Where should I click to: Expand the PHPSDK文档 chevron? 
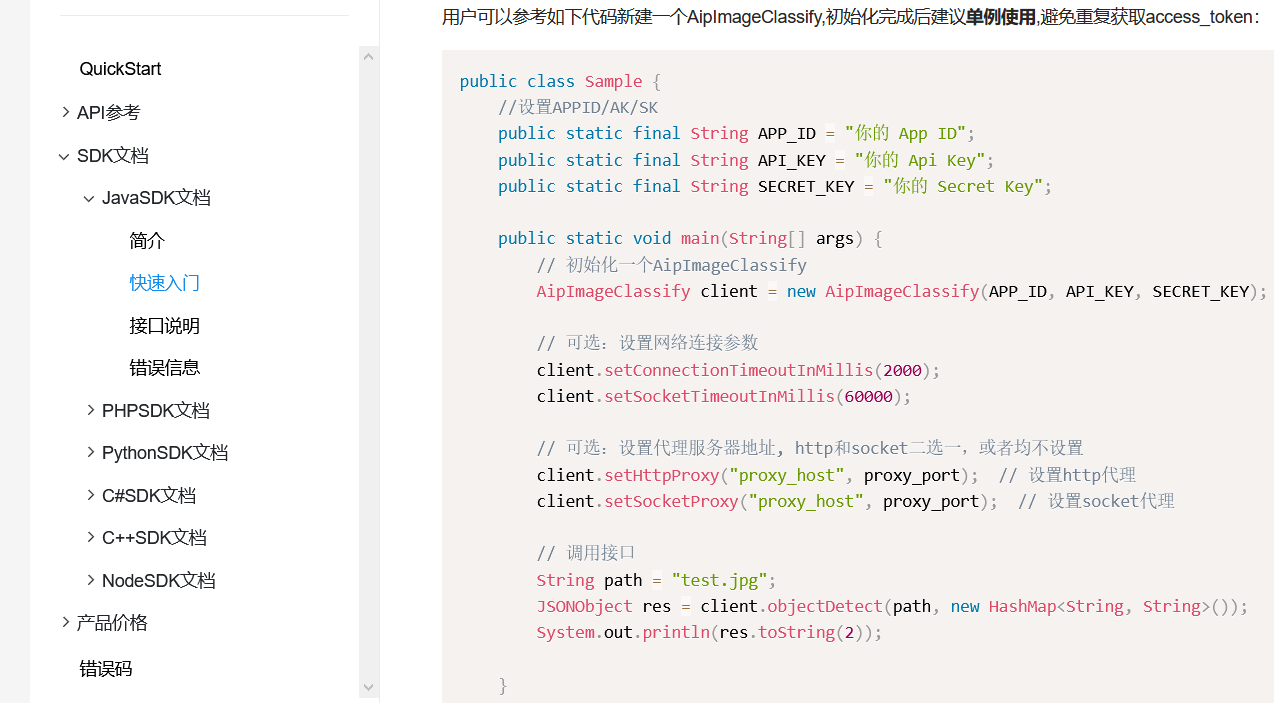91,410
